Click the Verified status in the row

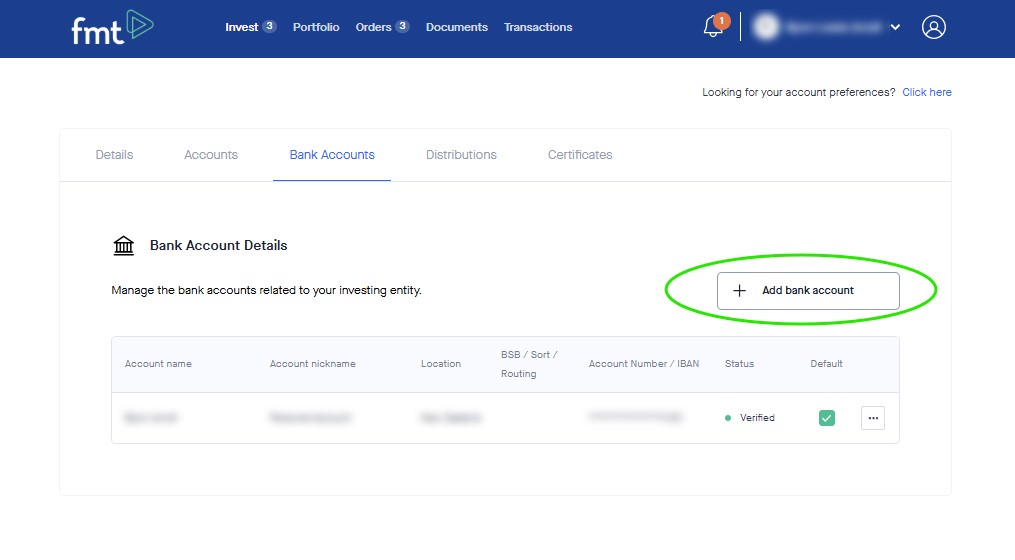[x=756, y=418]
